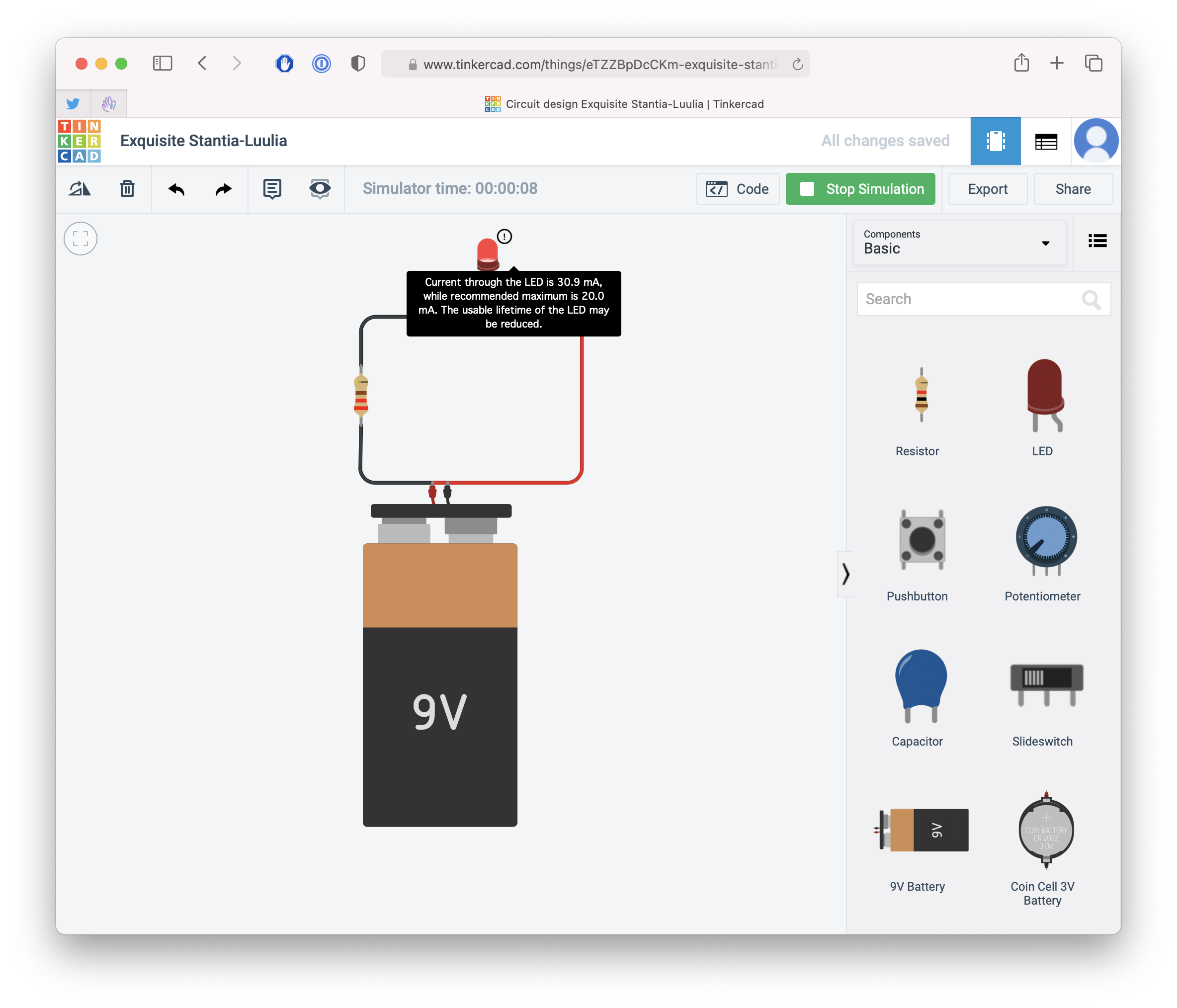Open the Components Basic dropdown
1177x1008 pixels.
[959, 242]
